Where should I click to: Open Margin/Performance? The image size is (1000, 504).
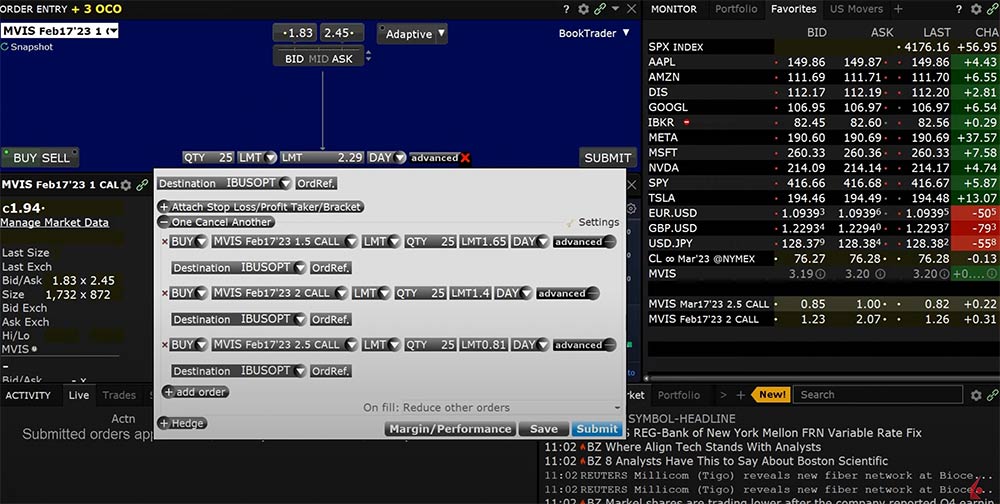point(450,429)
